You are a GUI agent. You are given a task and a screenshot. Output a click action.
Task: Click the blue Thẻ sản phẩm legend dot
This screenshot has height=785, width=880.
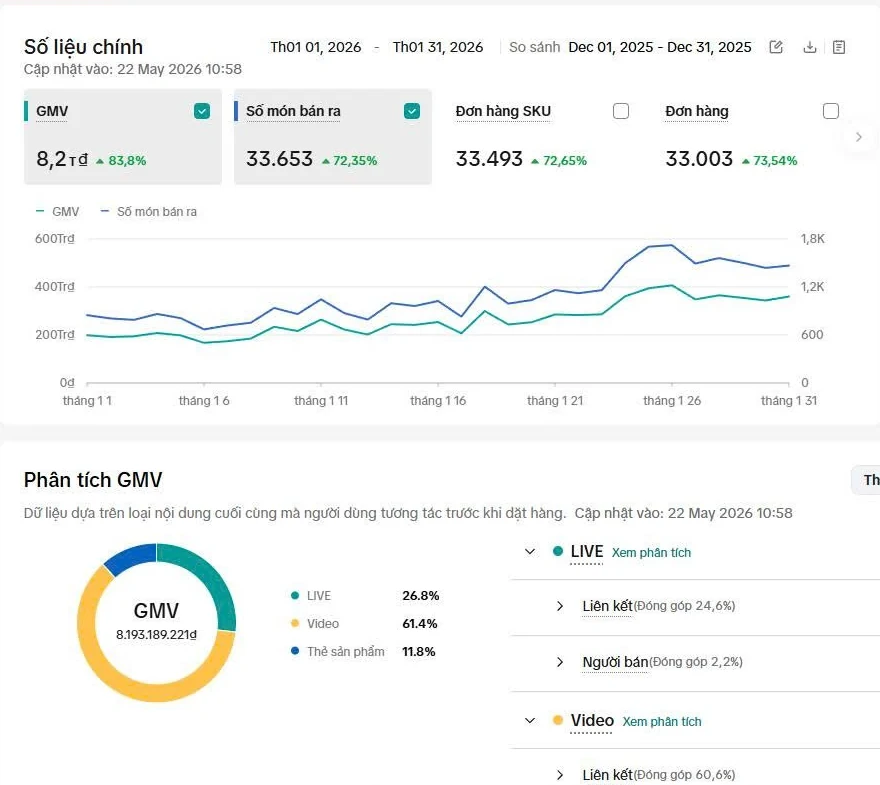pos(295,651)
